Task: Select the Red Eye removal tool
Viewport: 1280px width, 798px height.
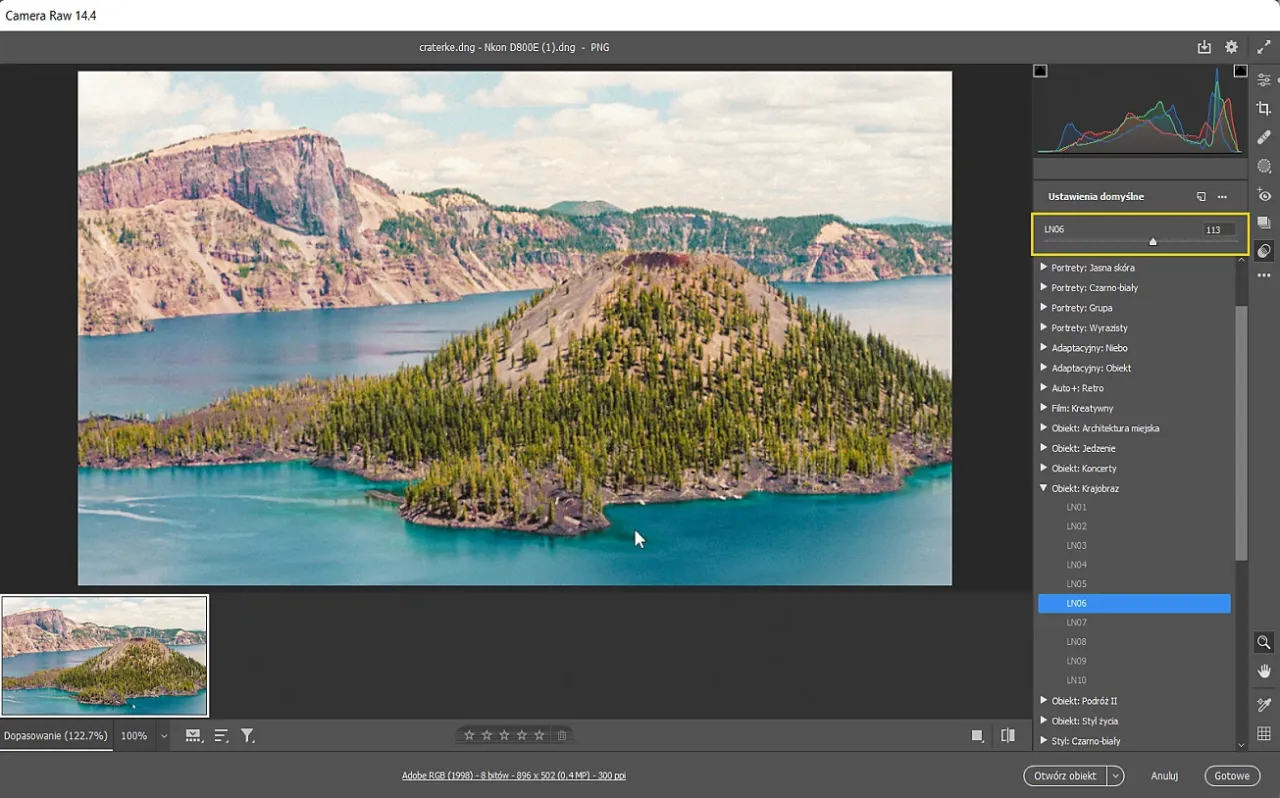Action: tap(1264, 195)
